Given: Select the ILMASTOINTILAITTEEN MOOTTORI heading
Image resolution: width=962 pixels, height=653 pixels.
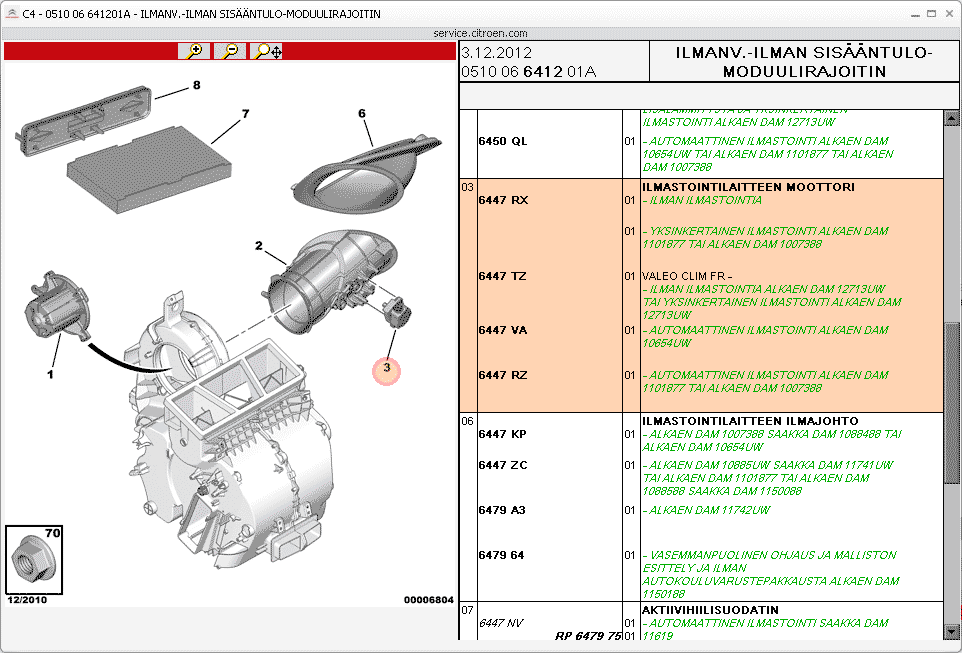Looking at the screenshot, I should tap(748, 187).
